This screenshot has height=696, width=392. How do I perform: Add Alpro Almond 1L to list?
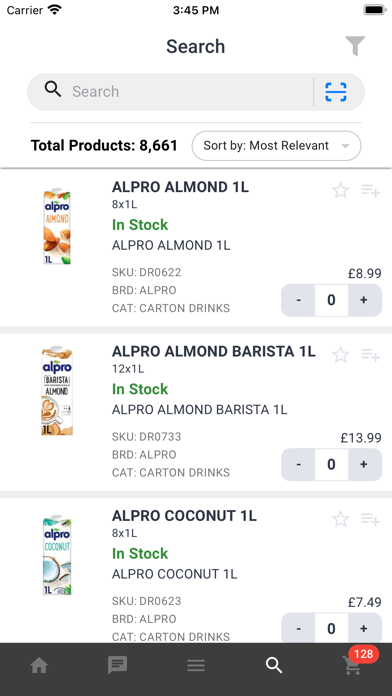370,190
